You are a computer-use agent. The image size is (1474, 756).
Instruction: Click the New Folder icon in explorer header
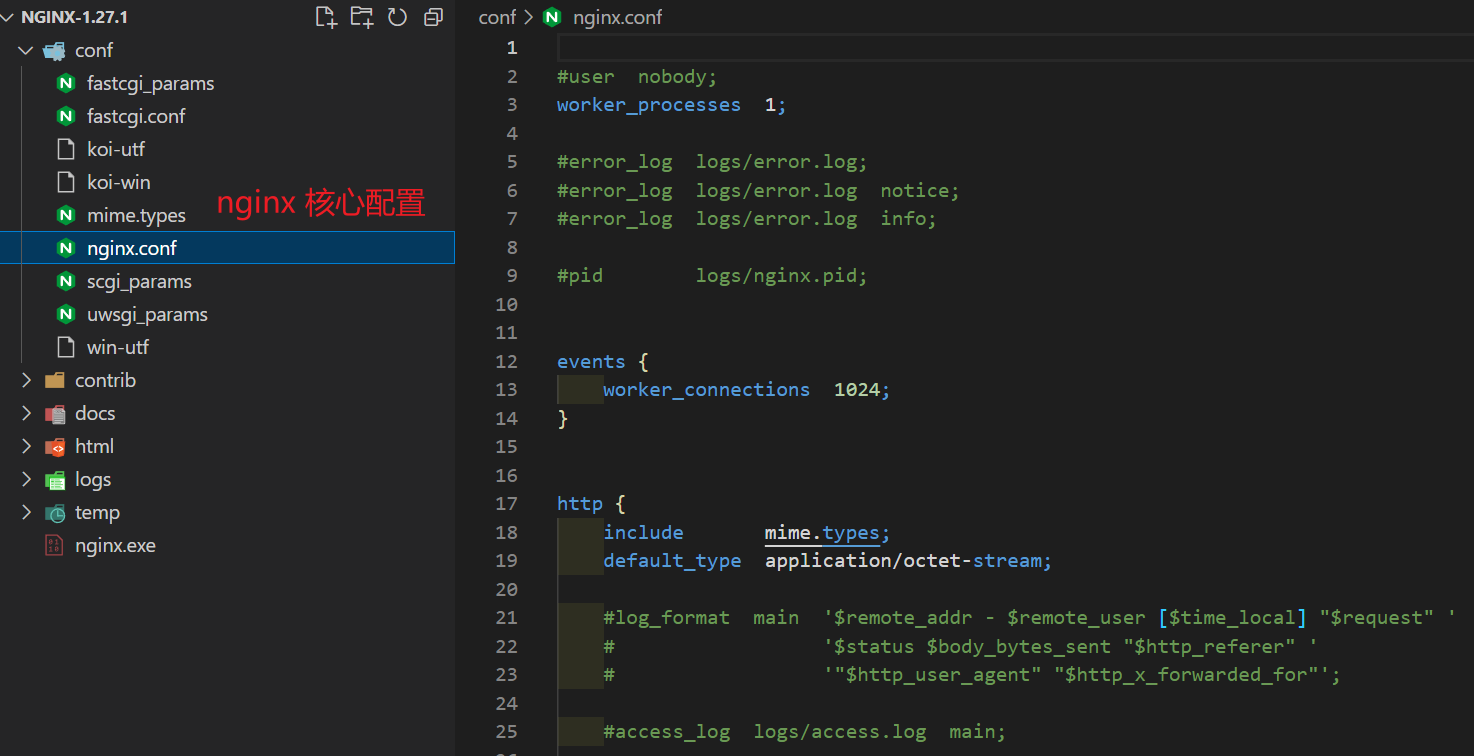361,17
